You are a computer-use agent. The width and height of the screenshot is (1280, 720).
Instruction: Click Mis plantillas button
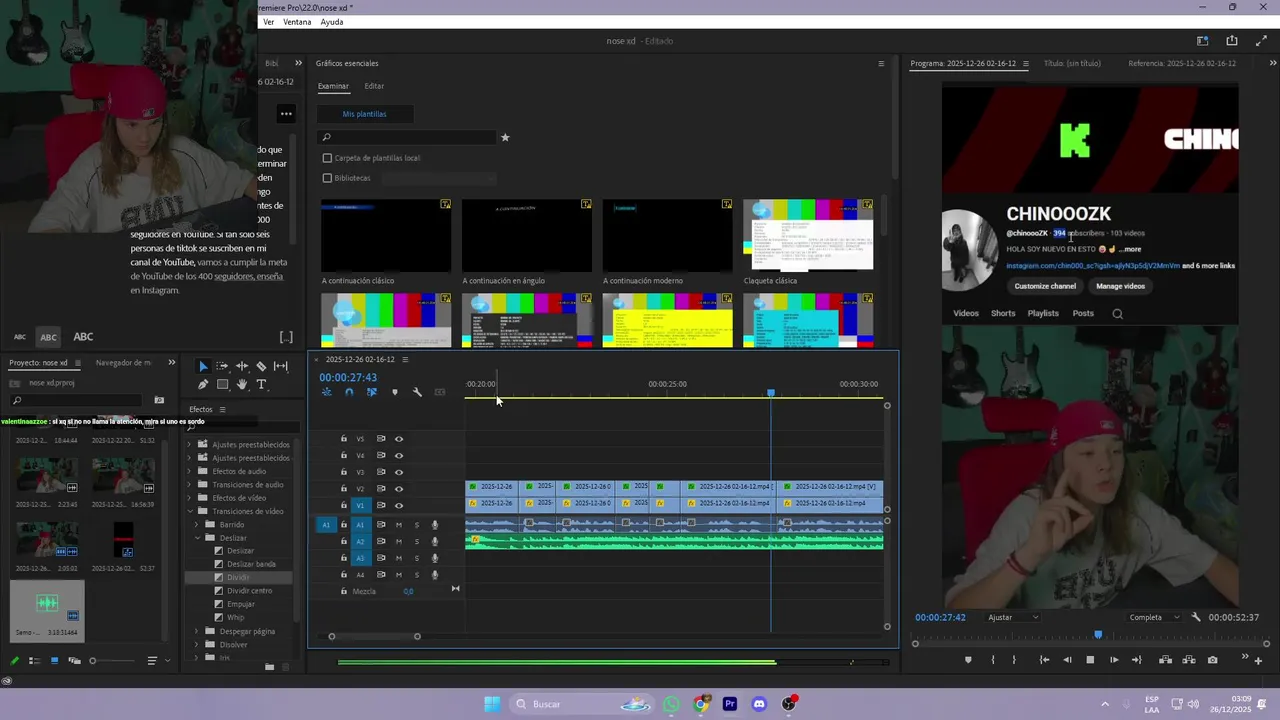pyautogui.click(x=364, y=114)
